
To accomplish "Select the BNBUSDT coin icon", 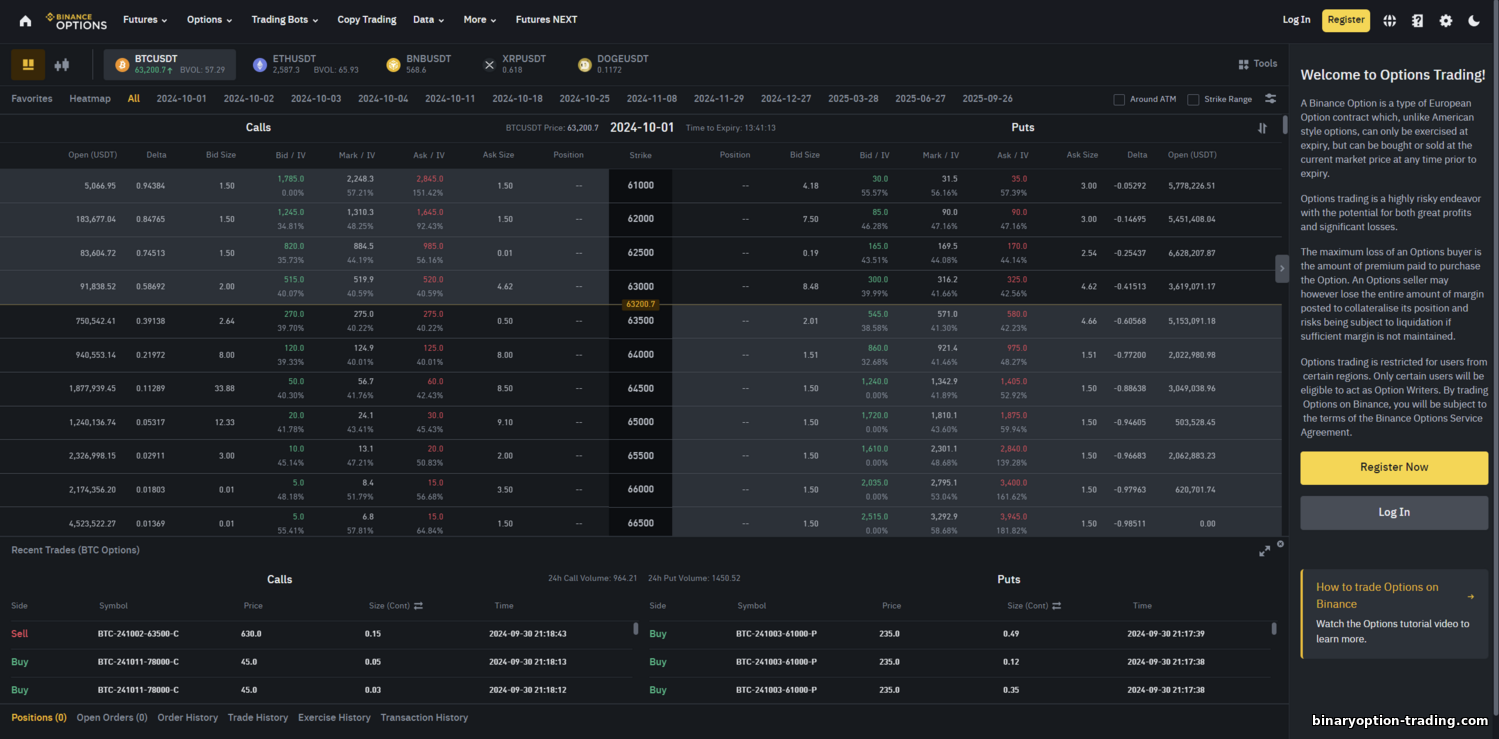I will 393,65.
